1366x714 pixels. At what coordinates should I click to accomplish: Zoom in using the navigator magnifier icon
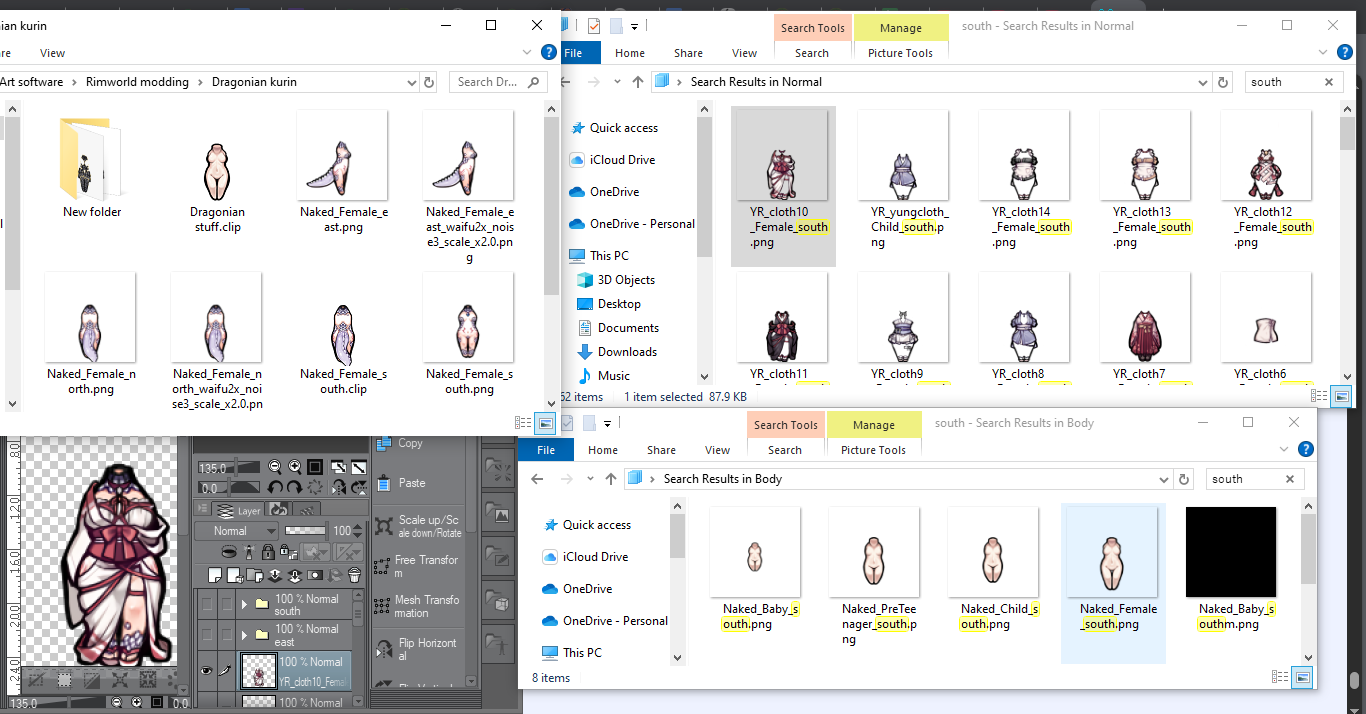(295, 467)
